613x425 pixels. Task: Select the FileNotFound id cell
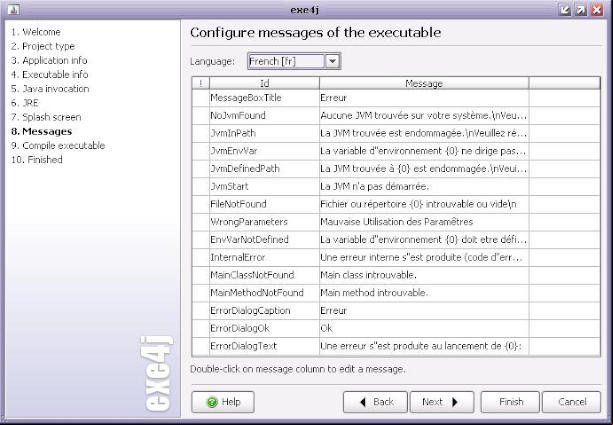pyautogui.click(x=264, y=204)
